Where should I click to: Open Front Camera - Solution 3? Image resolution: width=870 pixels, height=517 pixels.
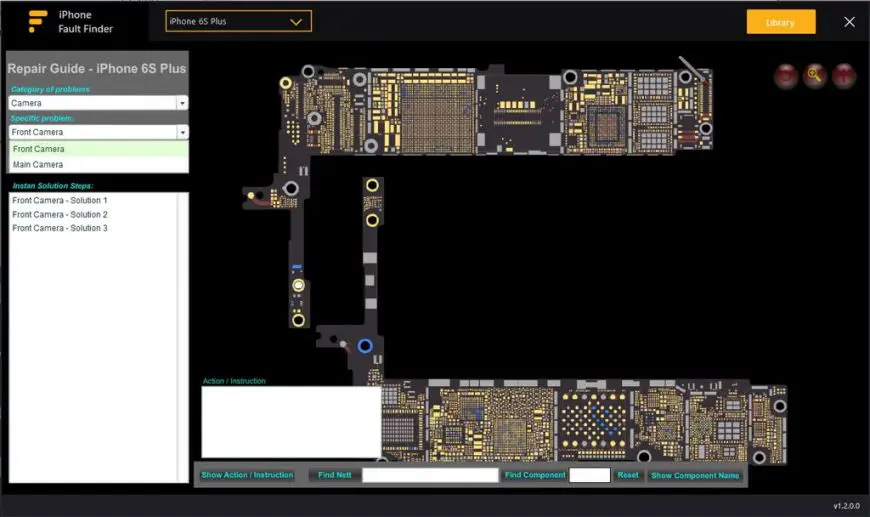(60, 228)
